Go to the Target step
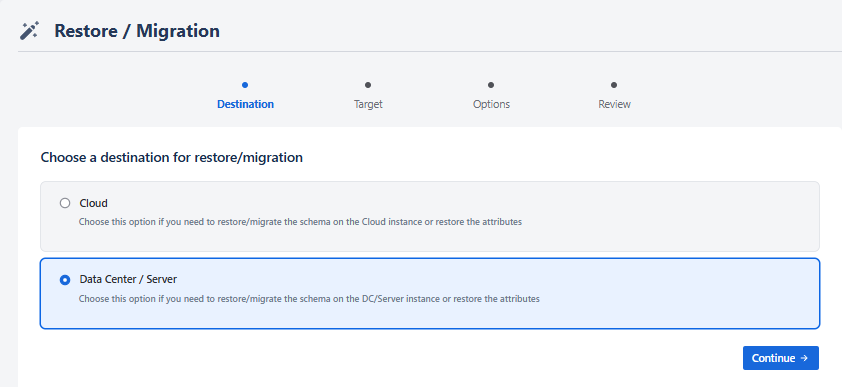The height and width of the screenshot is (387, 842). (368, 104)
